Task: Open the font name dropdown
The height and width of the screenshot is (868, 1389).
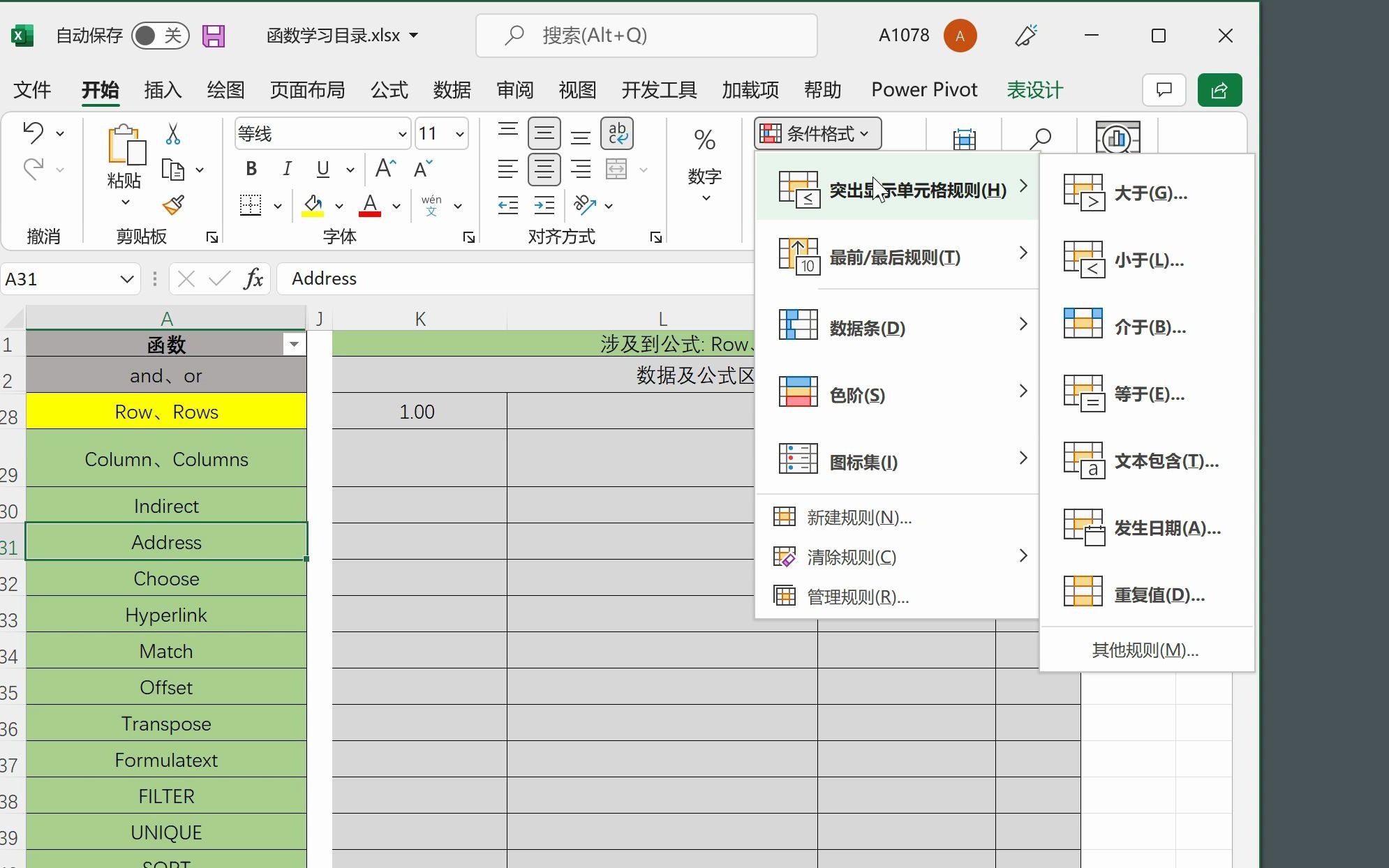Action: tap(402, 134)
